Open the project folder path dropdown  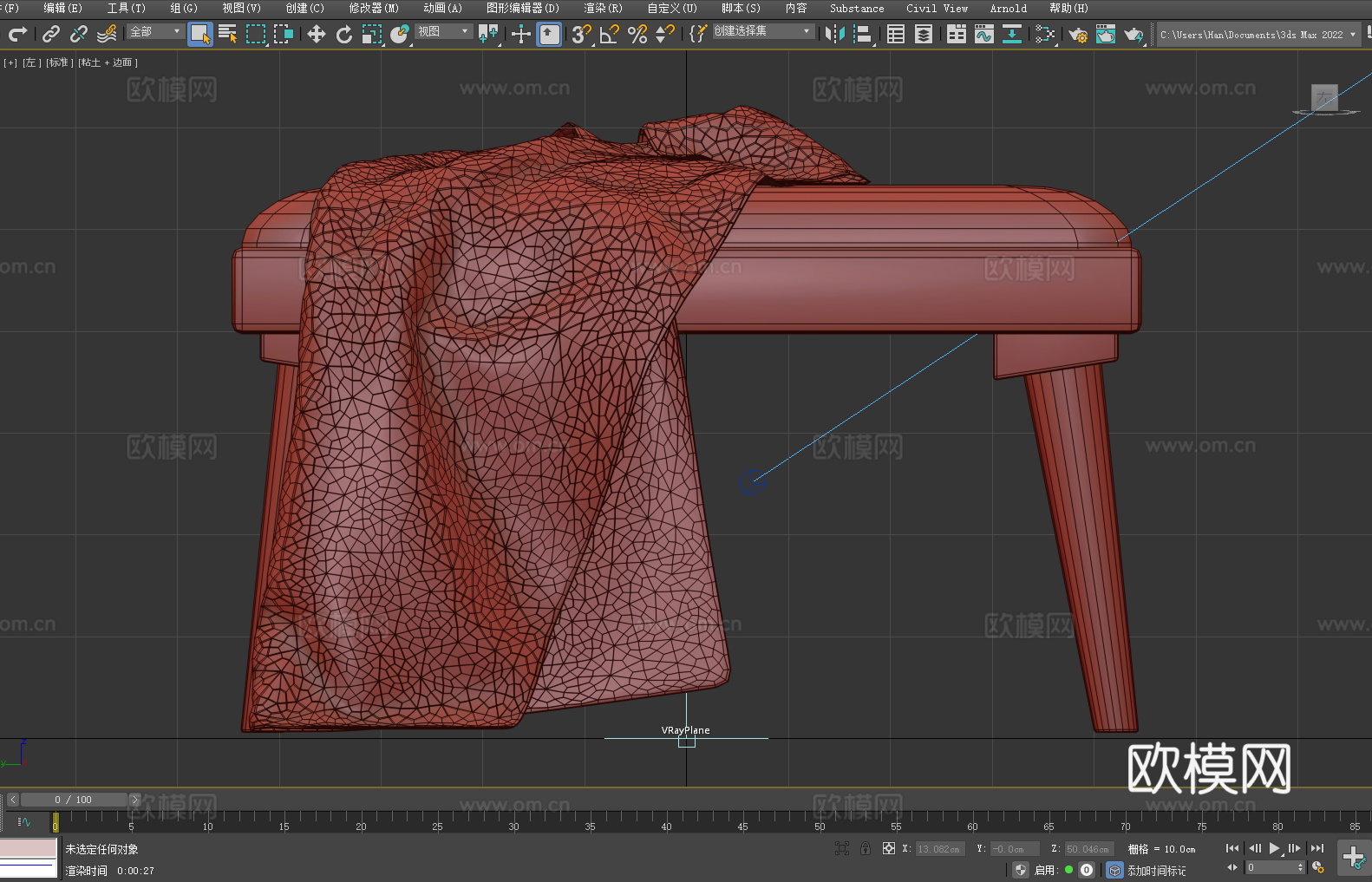[x=1258, y=35]
